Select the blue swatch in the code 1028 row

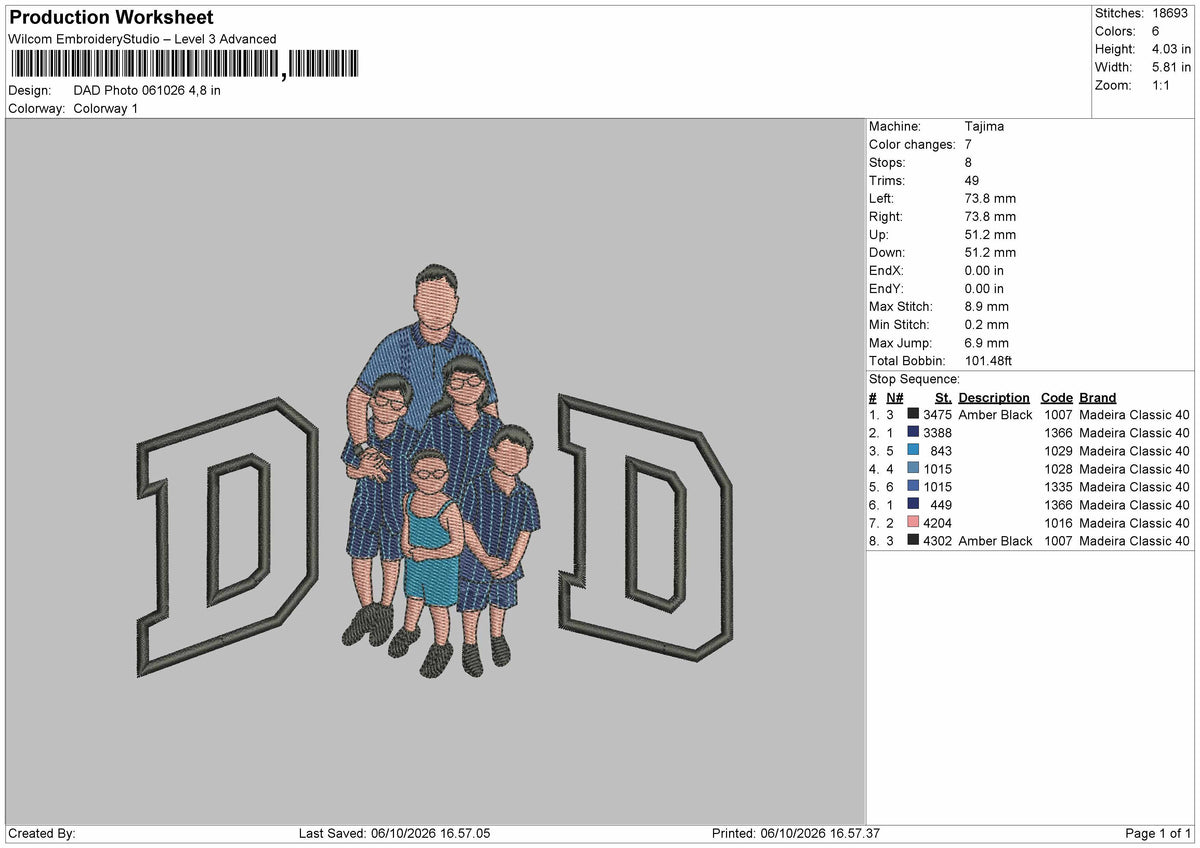click(913, 469)
